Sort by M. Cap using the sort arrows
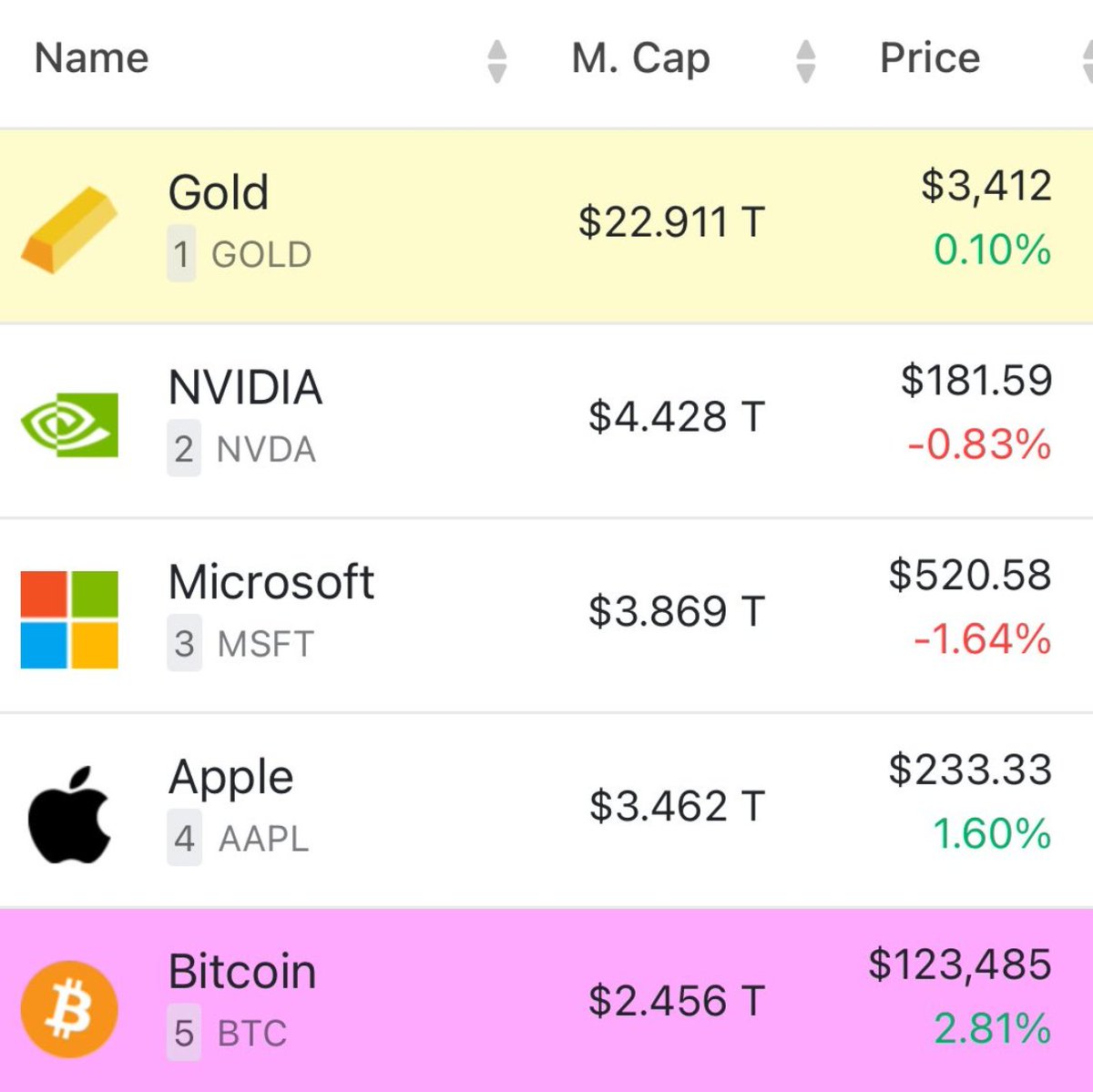The height and width of the screenshot is (1092, 1093). click(x=805, y=61)
